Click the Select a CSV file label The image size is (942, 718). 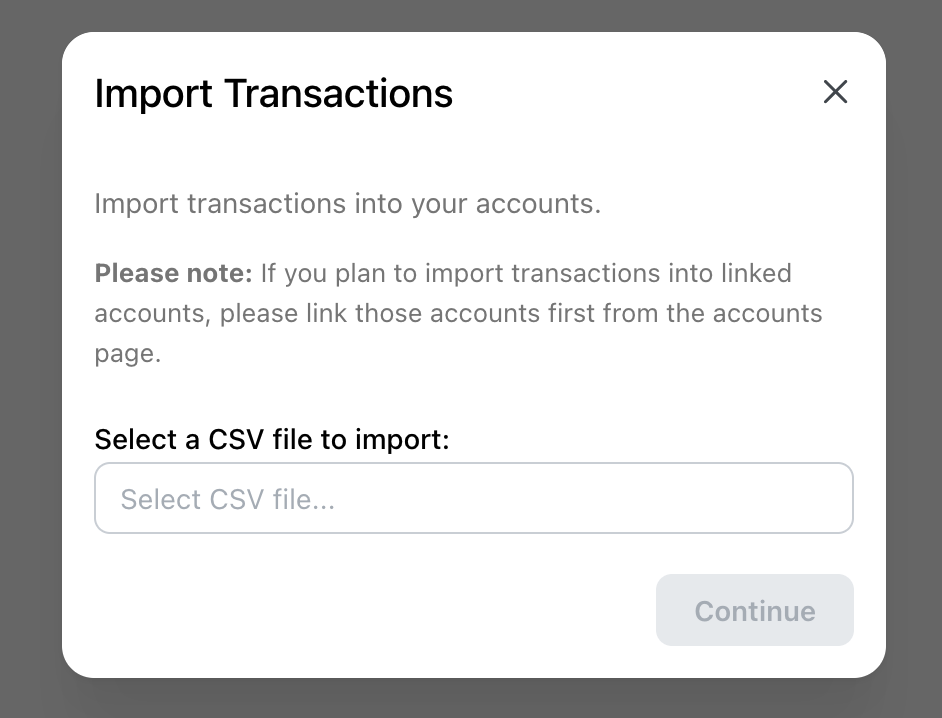point(272,439)
